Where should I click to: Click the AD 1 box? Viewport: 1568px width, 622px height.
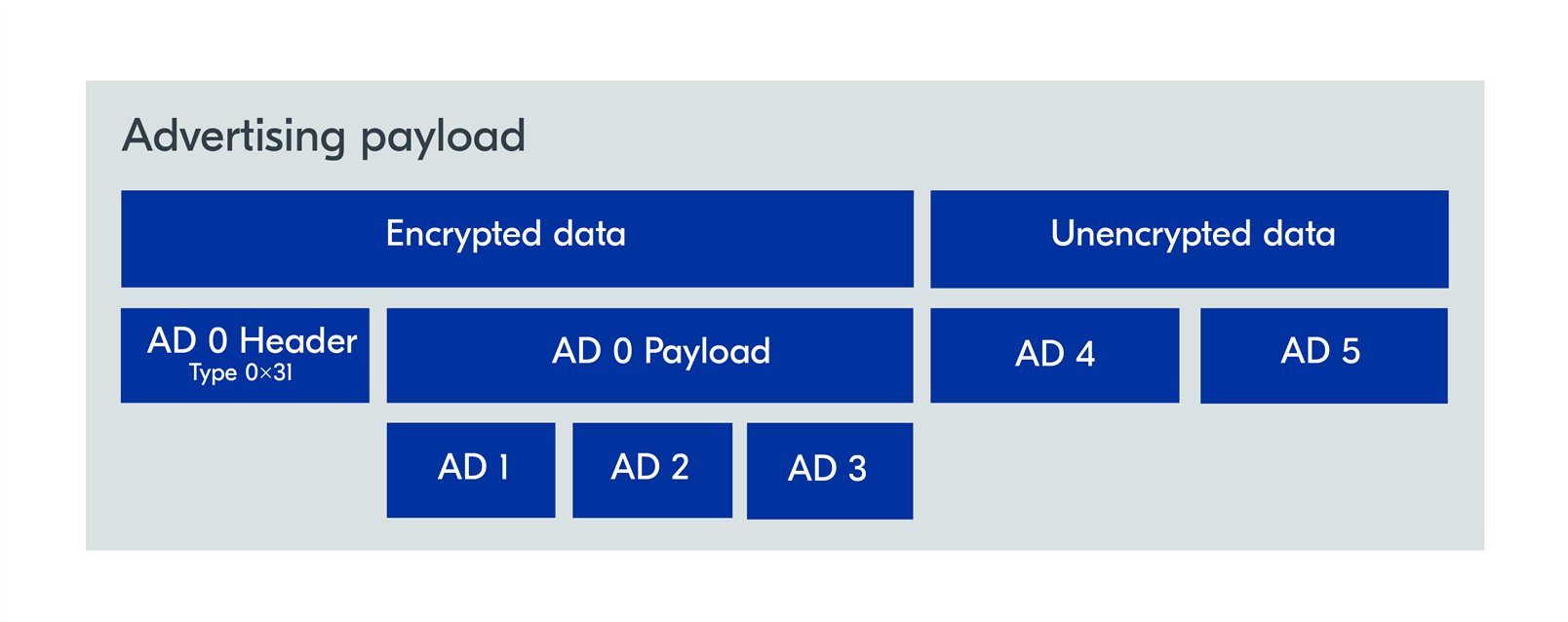pos(471,470)
